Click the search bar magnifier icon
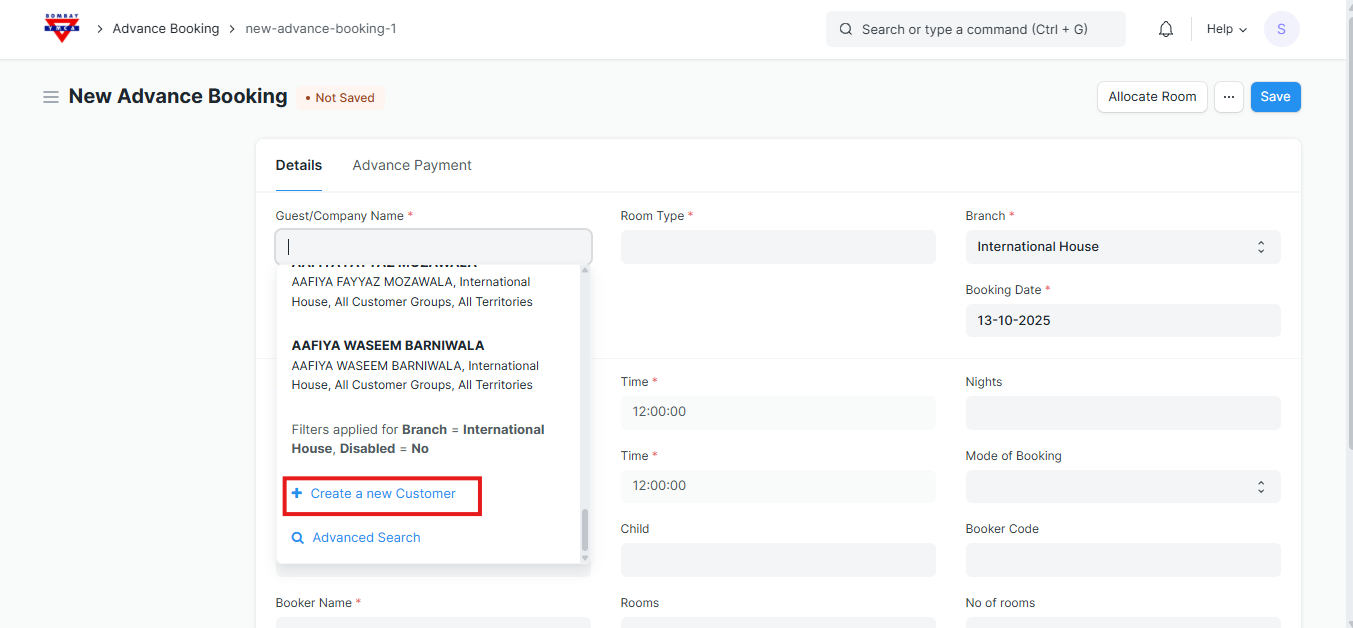This screenshot has width=1353, height=628. point(846,29)
